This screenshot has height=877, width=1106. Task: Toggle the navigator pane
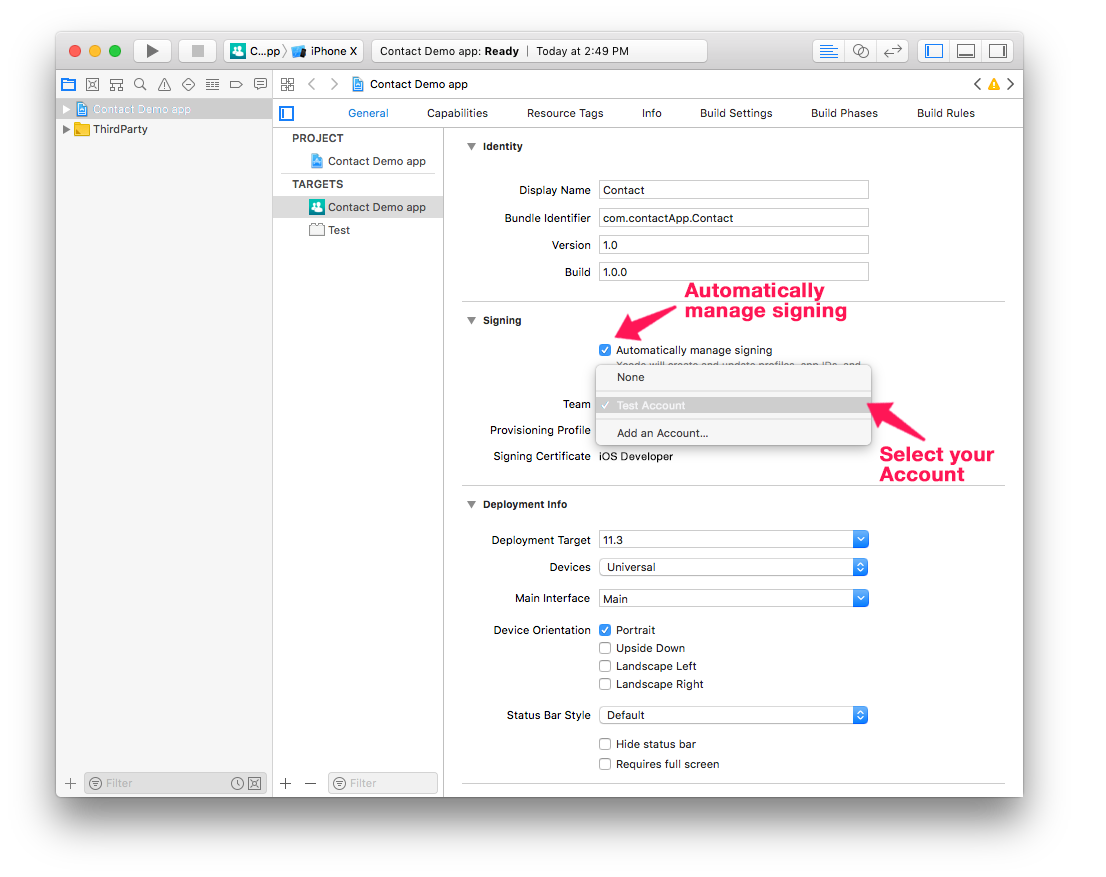(934, 51)
